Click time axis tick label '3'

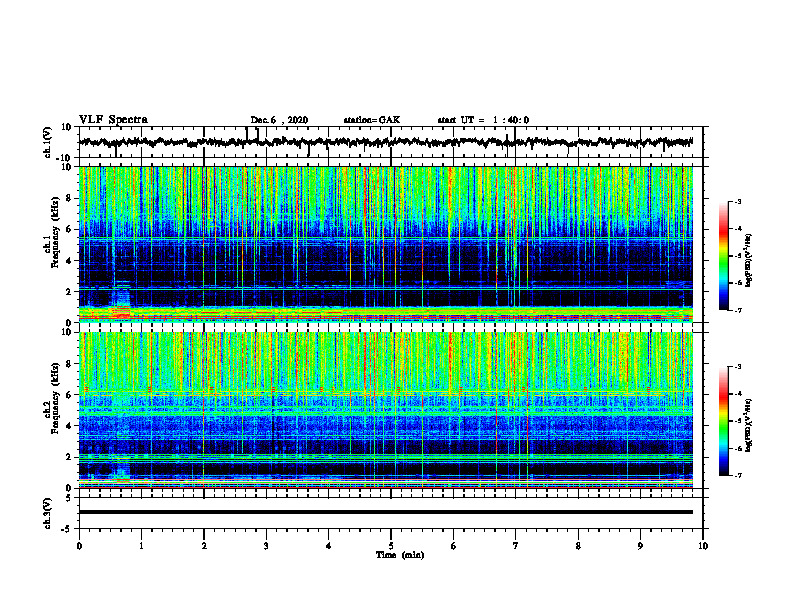(266, 546)
